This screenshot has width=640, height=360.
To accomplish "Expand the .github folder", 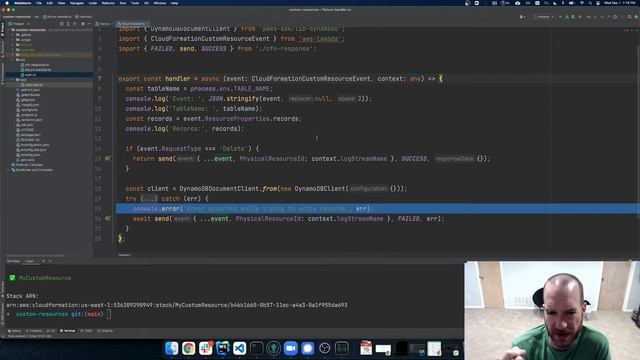I will [x=13, y=35].
